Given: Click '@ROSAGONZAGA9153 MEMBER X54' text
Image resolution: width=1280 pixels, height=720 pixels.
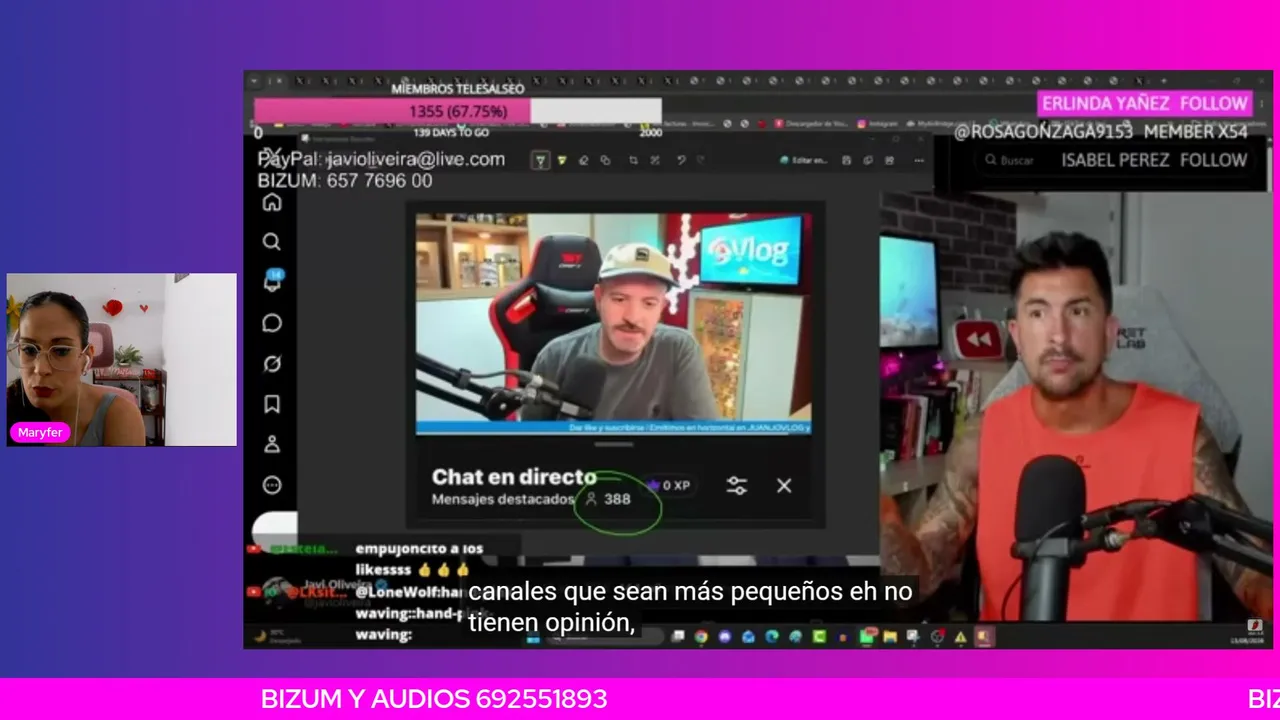Looking at the screenshot, I should (x=1101, y=132).
